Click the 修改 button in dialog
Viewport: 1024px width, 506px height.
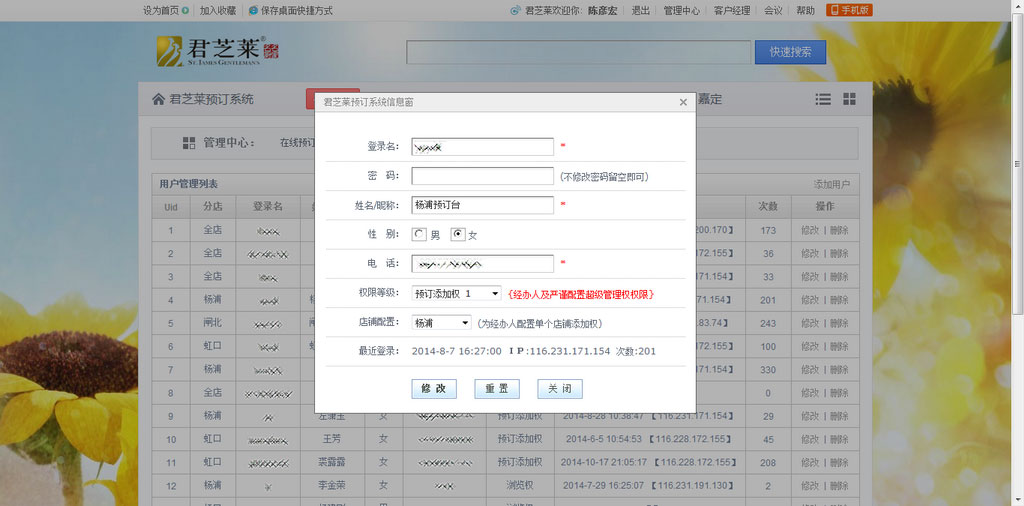click(x=434, y=388)
